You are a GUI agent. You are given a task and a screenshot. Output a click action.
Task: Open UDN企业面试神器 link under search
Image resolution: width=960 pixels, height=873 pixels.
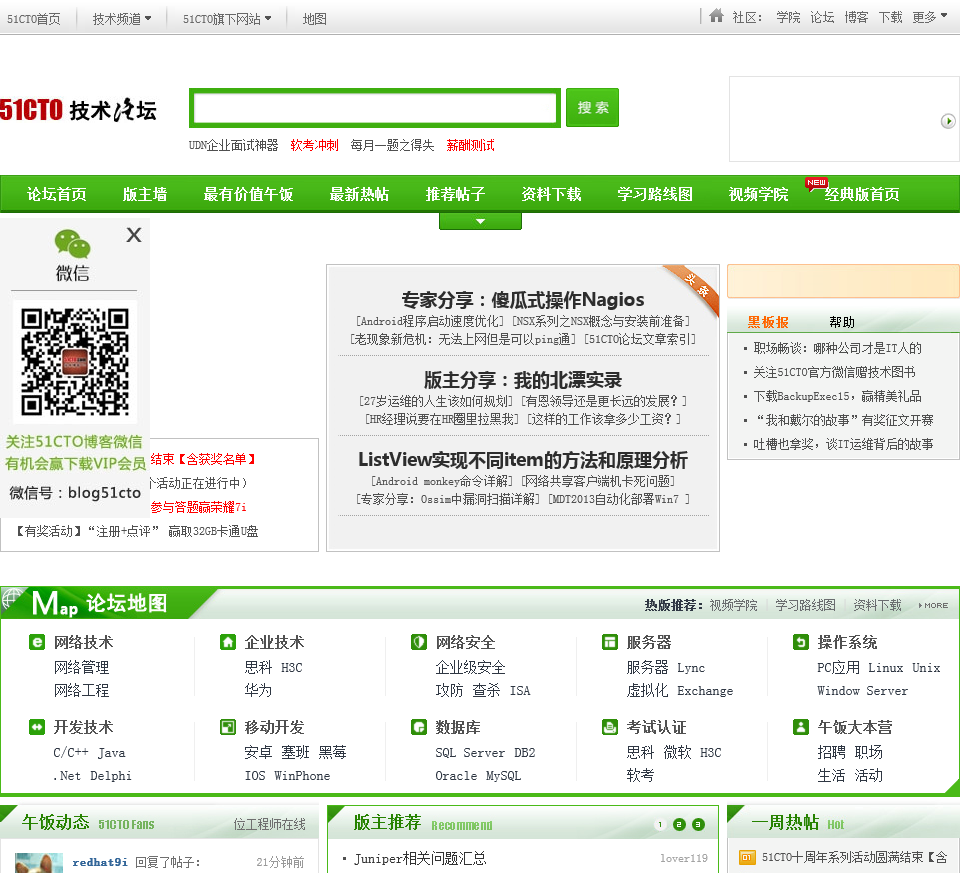(x=233, y=145)
